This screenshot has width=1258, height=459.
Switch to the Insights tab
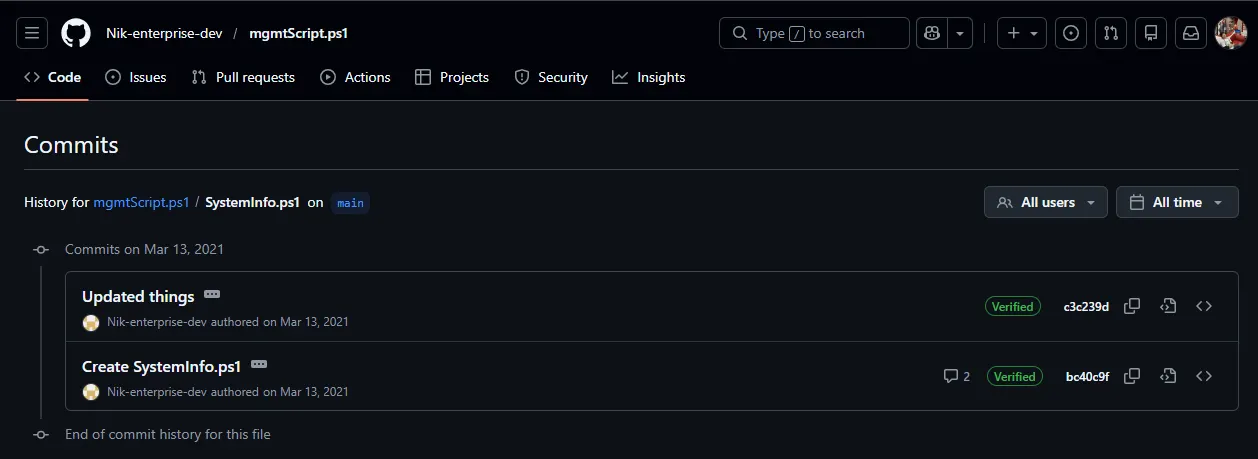tap(649, 77)
